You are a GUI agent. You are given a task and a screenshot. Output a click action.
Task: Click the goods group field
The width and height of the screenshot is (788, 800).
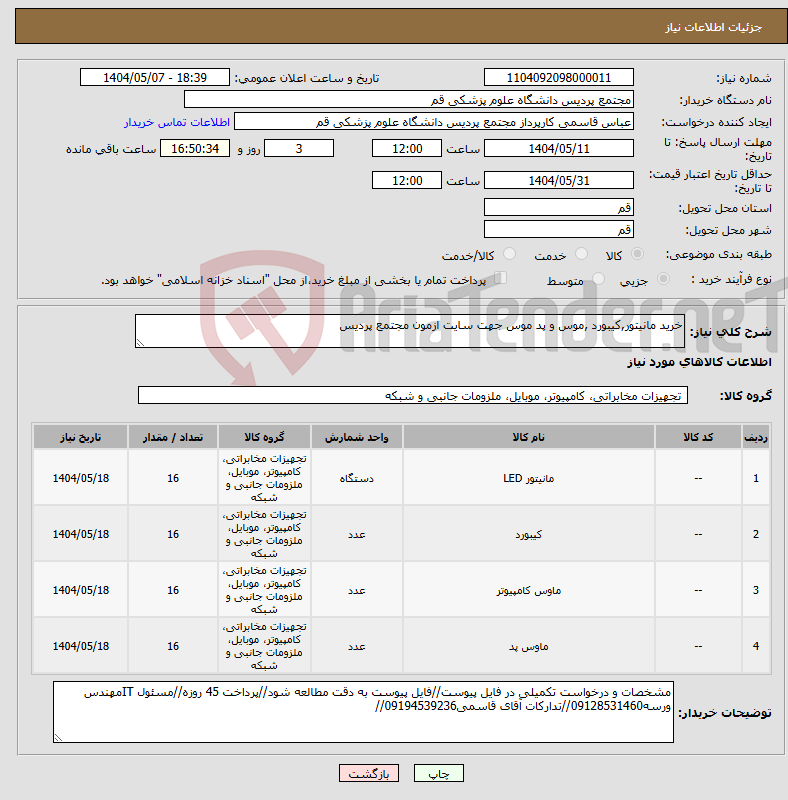(x=413, y=395)
